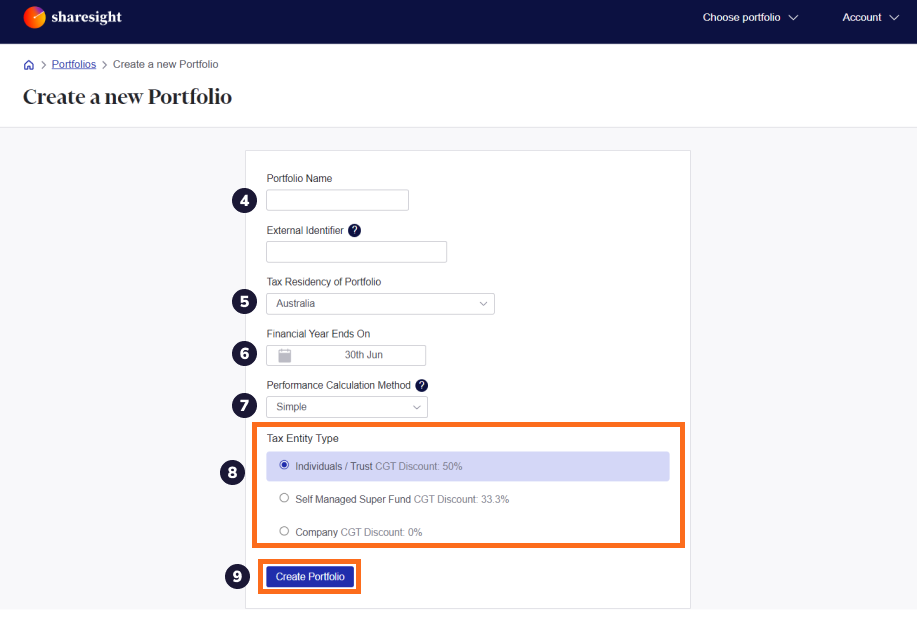Follow the Portfolios breadcrumb link
917x628 pixels.
73,63
